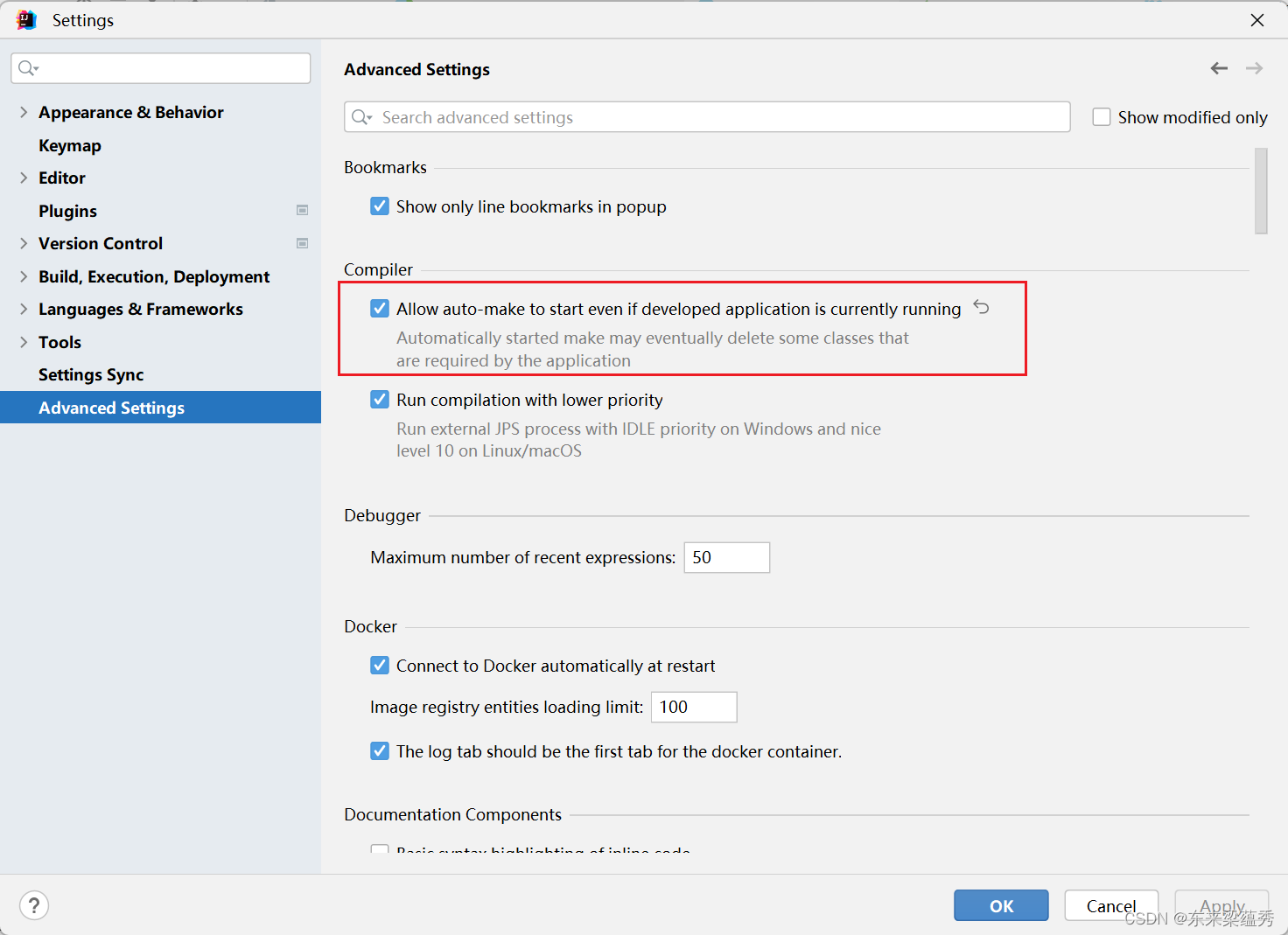
Task: Open the Settings Sync page
Action: (91, 374)
